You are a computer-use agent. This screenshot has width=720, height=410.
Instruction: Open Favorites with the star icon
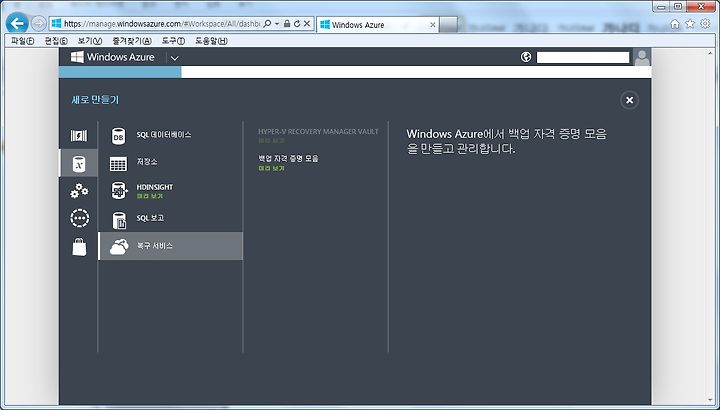pos(690,24)
